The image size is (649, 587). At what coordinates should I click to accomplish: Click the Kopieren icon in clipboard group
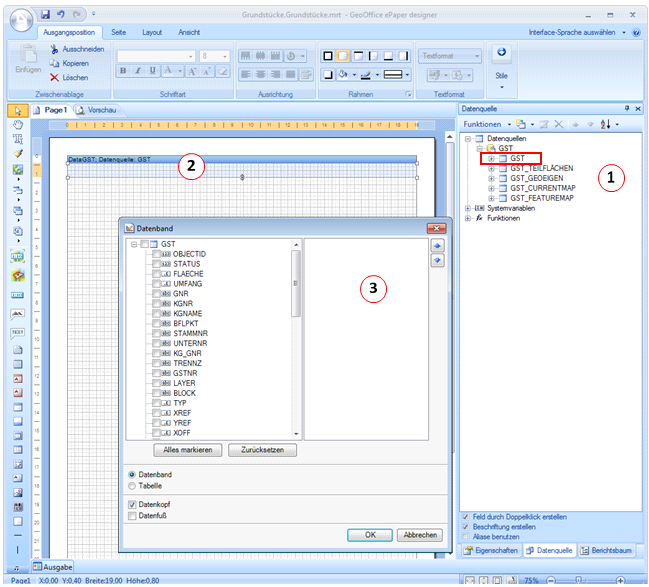(x=55, y=63)
